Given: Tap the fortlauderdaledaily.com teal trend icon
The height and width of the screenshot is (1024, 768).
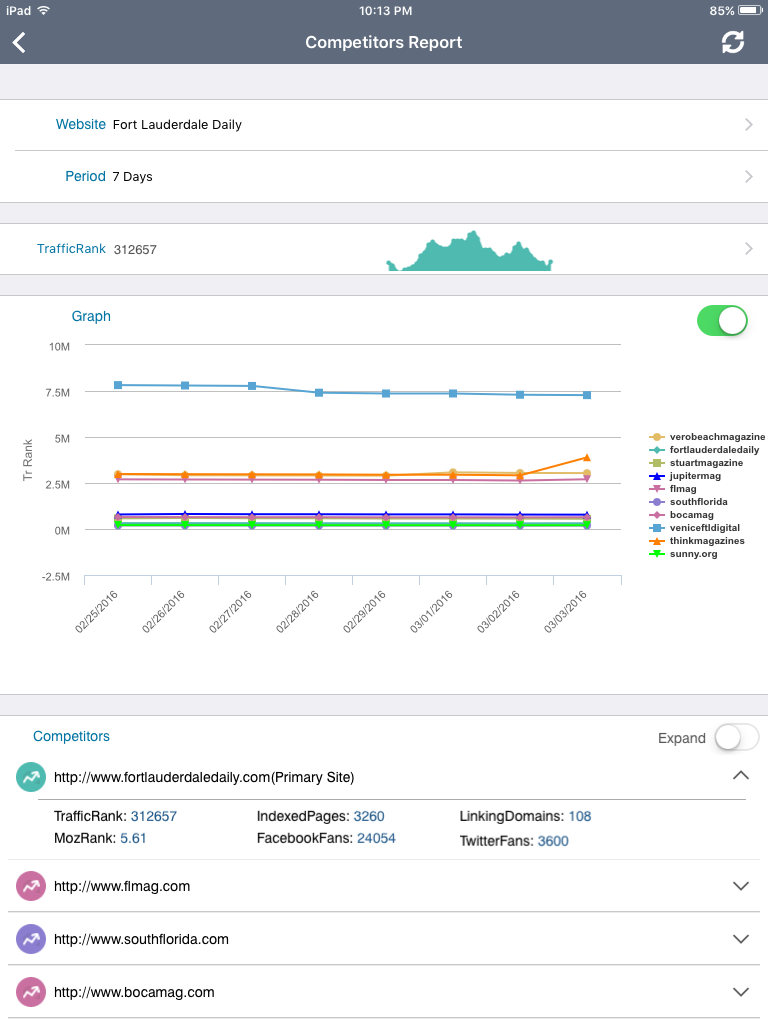Looking at the screenshot, I should 31,777.
